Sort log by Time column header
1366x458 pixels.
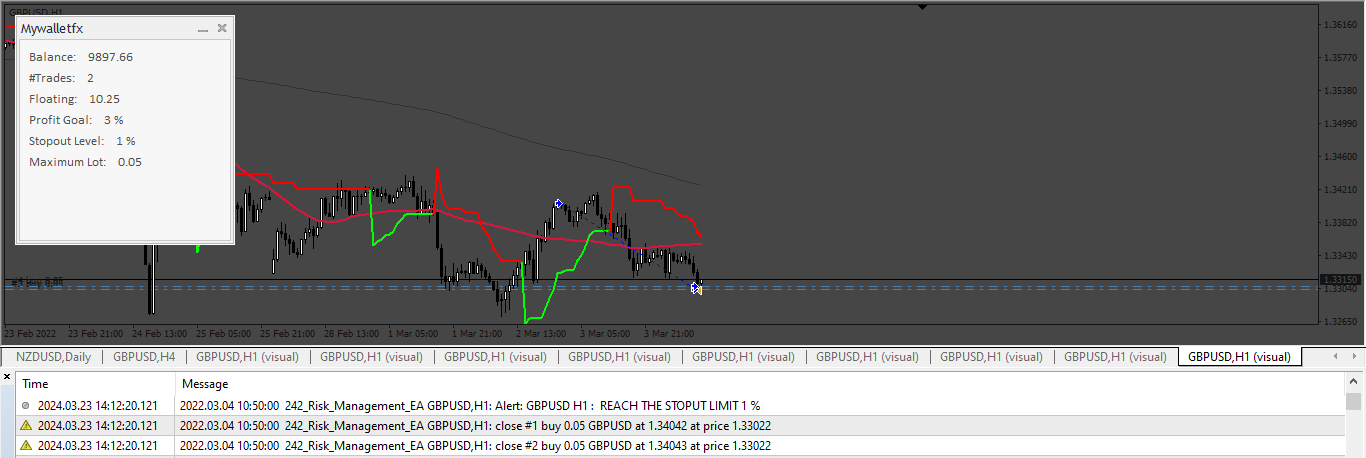click(x=96, y=383)
